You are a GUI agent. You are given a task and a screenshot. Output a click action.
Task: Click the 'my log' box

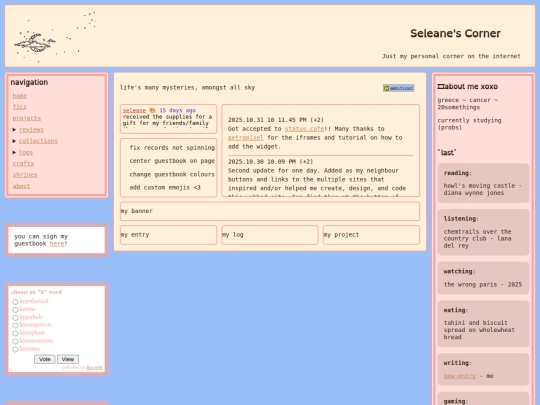click(270, 235)
